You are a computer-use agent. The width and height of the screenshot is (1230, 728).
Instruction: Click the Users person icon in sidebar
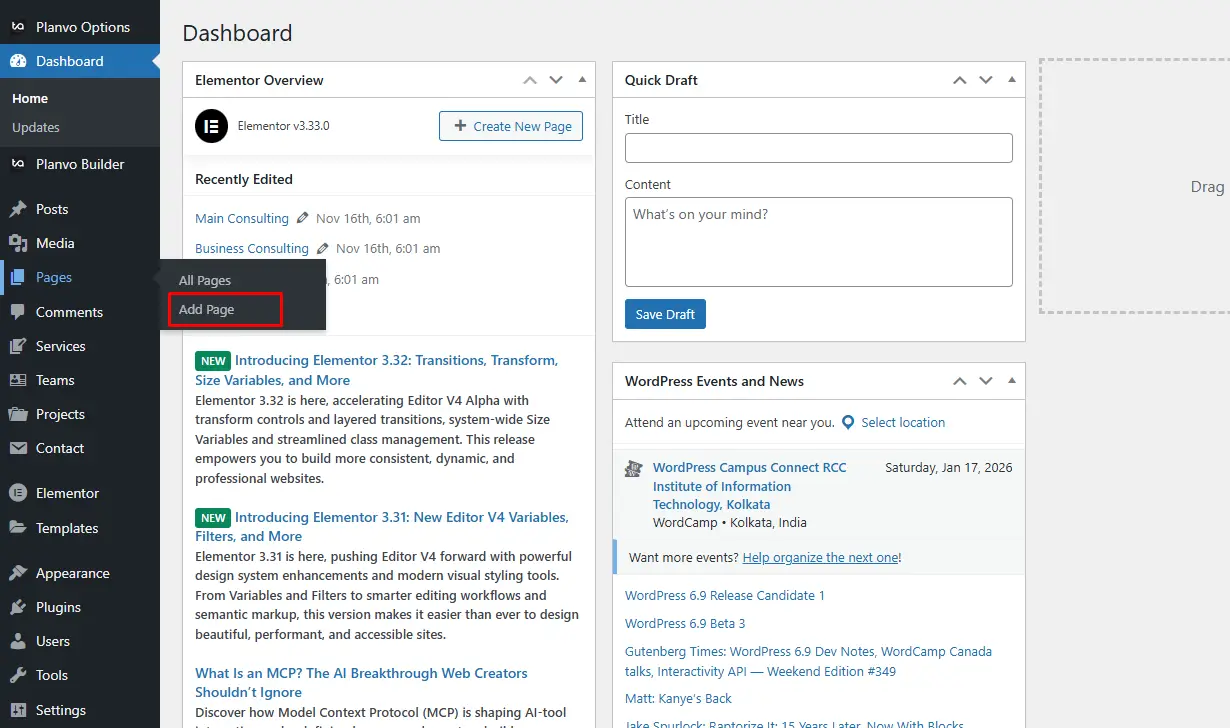coord(18,641)
